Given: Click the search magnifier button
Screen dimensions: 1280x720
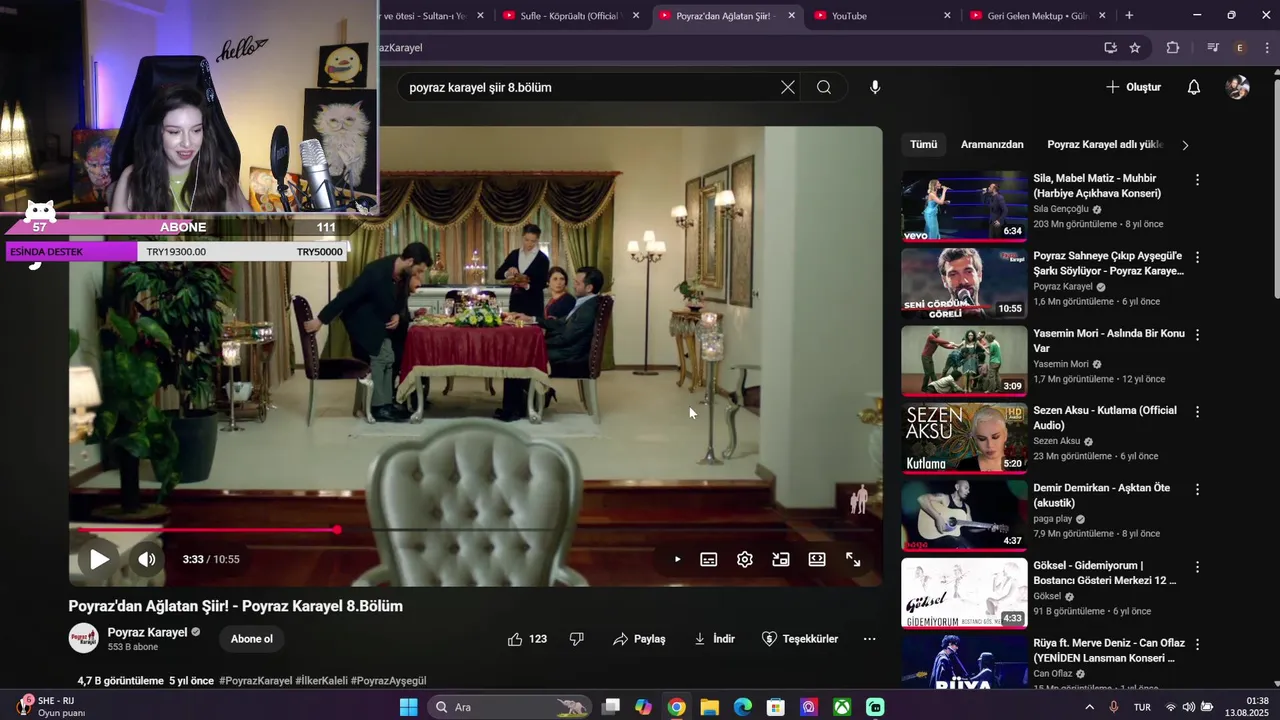Looking at the screenshot, I should coord(824,87).
